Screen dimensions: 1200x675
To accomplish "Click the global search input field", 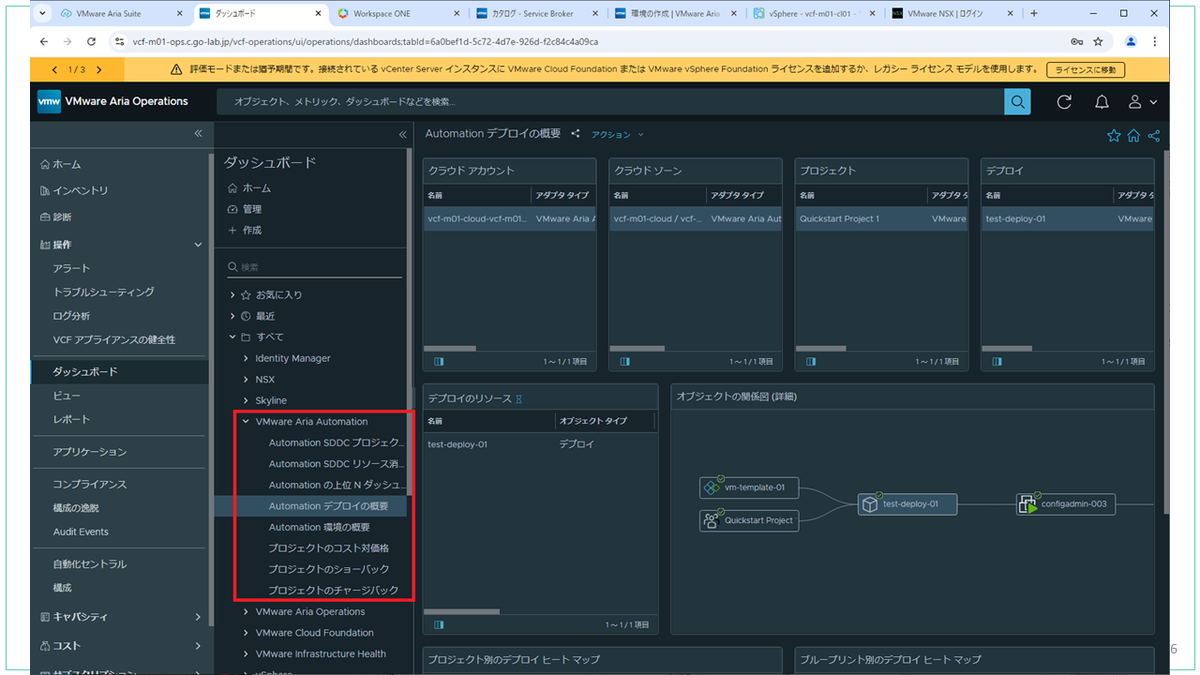I will (610, 101).
